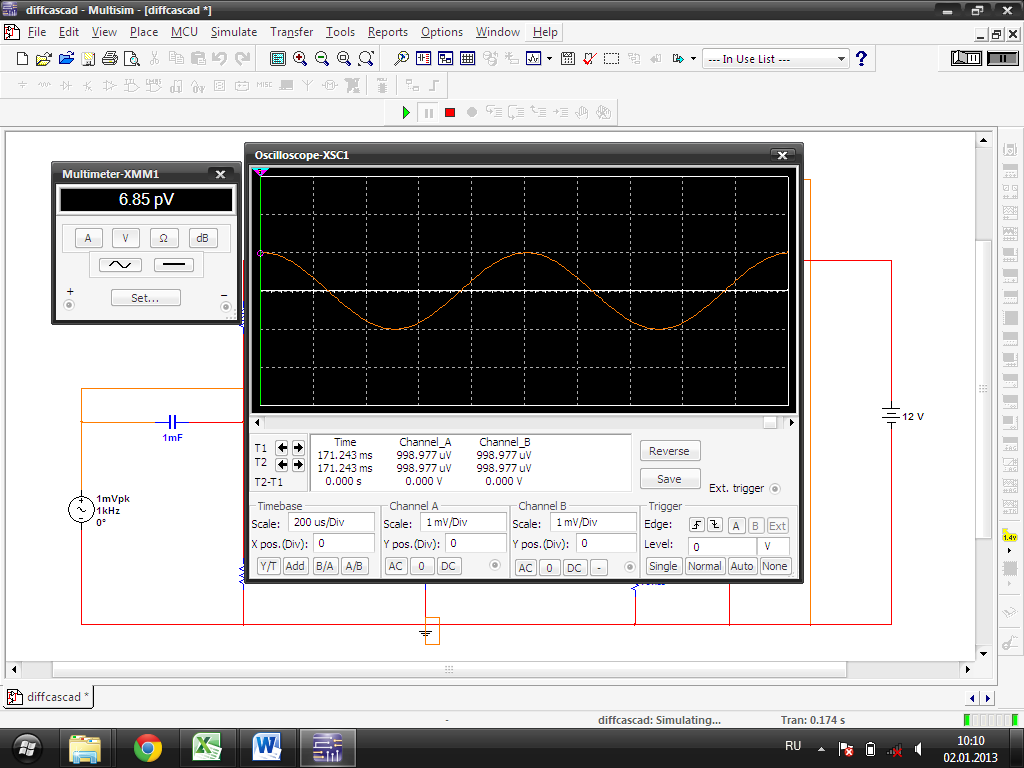Open File Explorer from the taskbar
Screen dimensions: 1024x768
[x=86, y=748]
